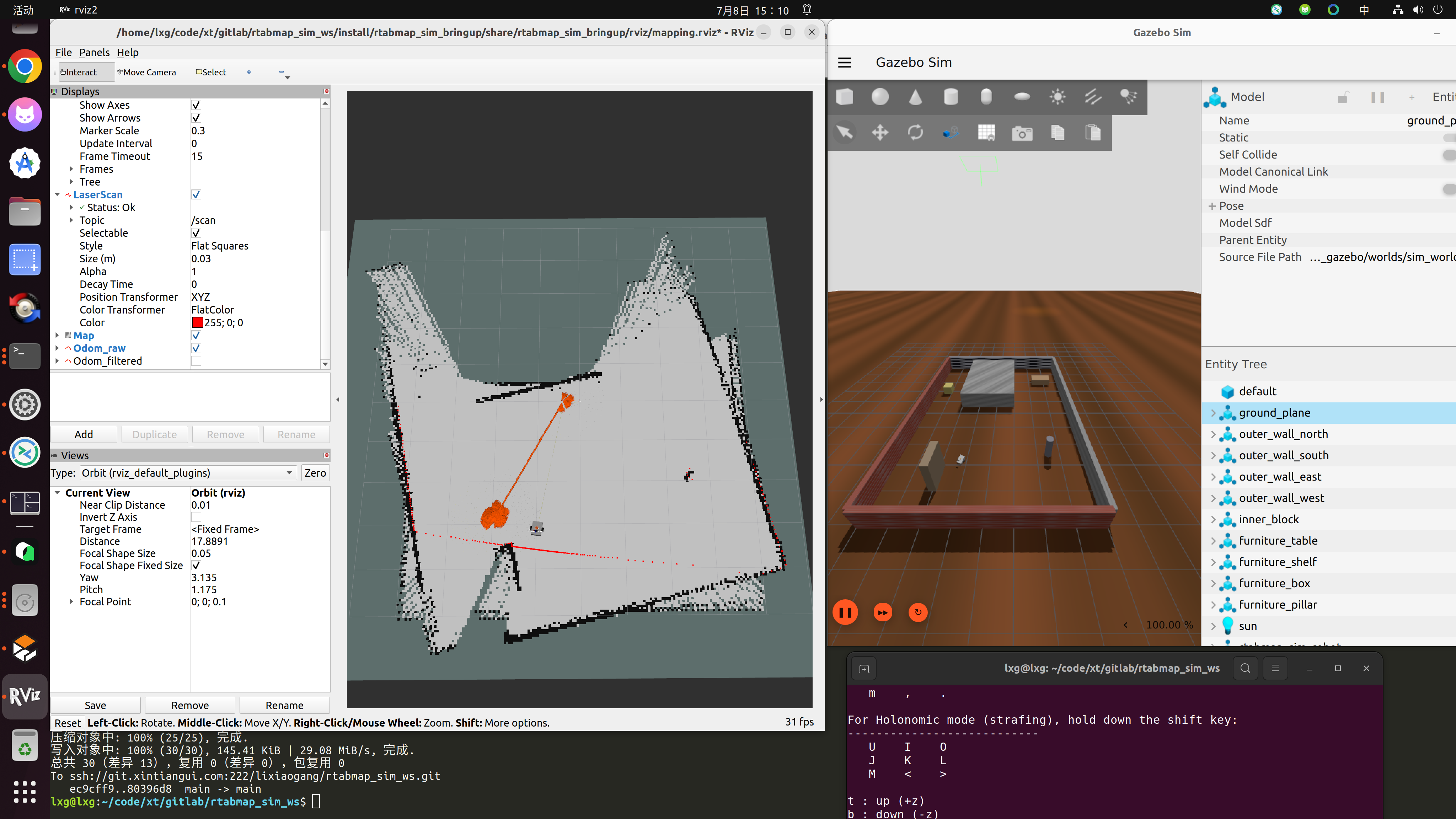
Task: Toggle the Focal Shape Fixed Size checkbox
Action: pos(196,565)
